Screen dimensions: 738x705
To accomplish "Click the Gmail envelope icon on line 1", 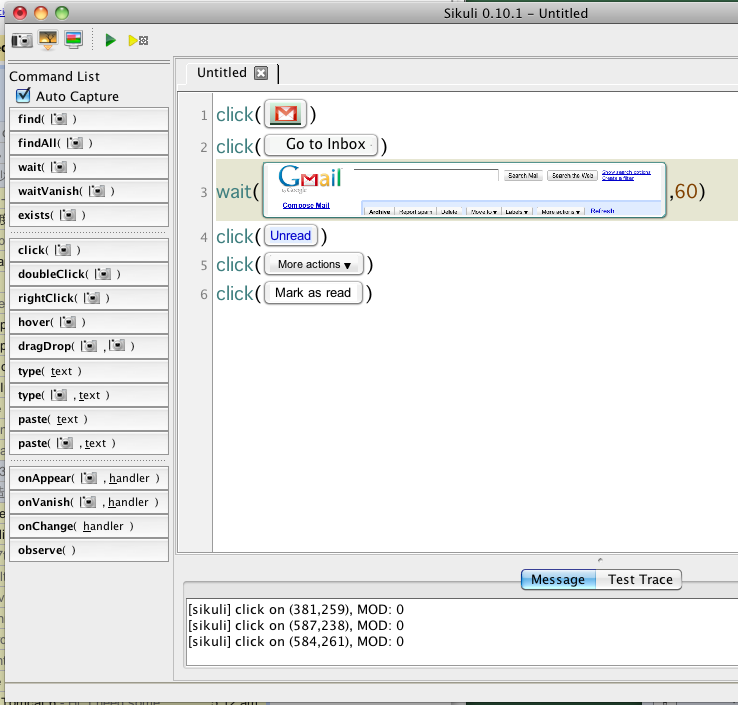I will 286,114.
